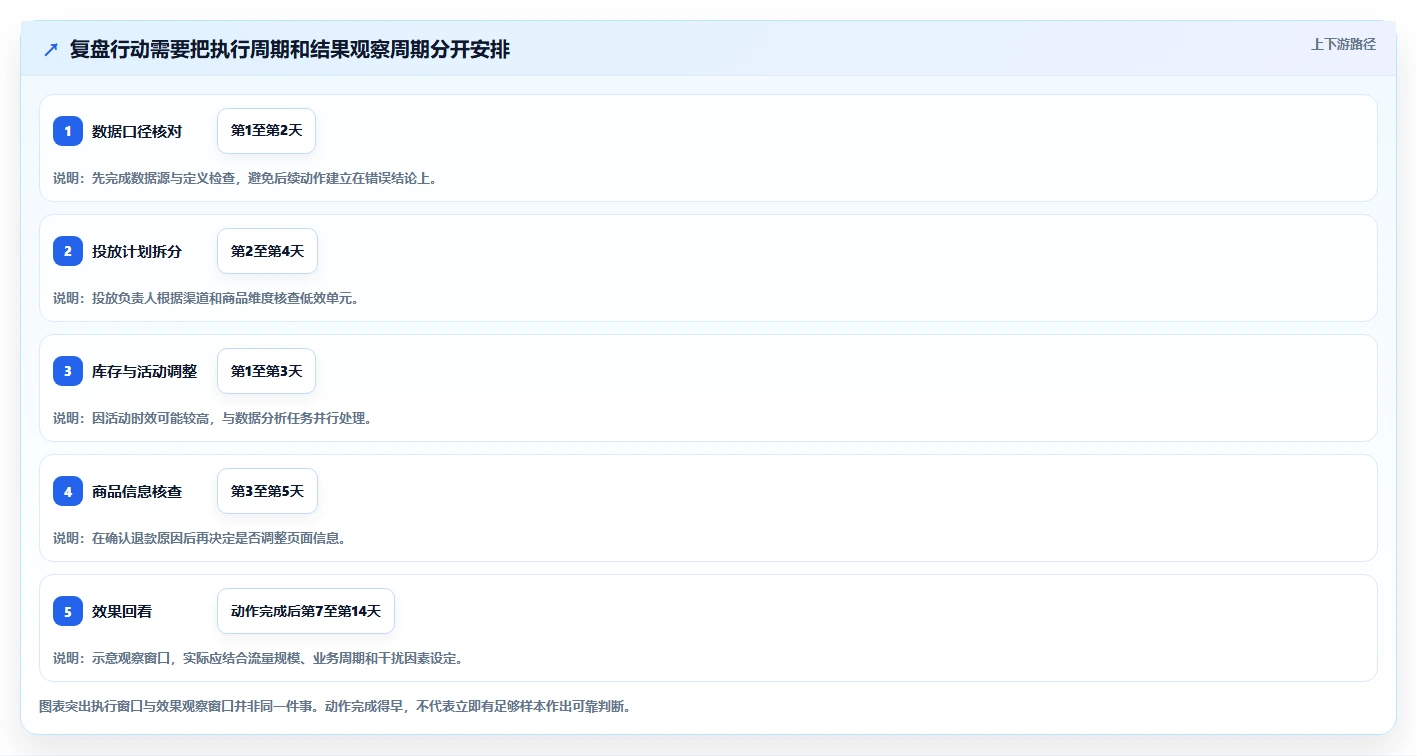The width and height of the screenshot is (1417, 756).
Task: Select the 商品信息核查 step name
Action: coord(137,491)
